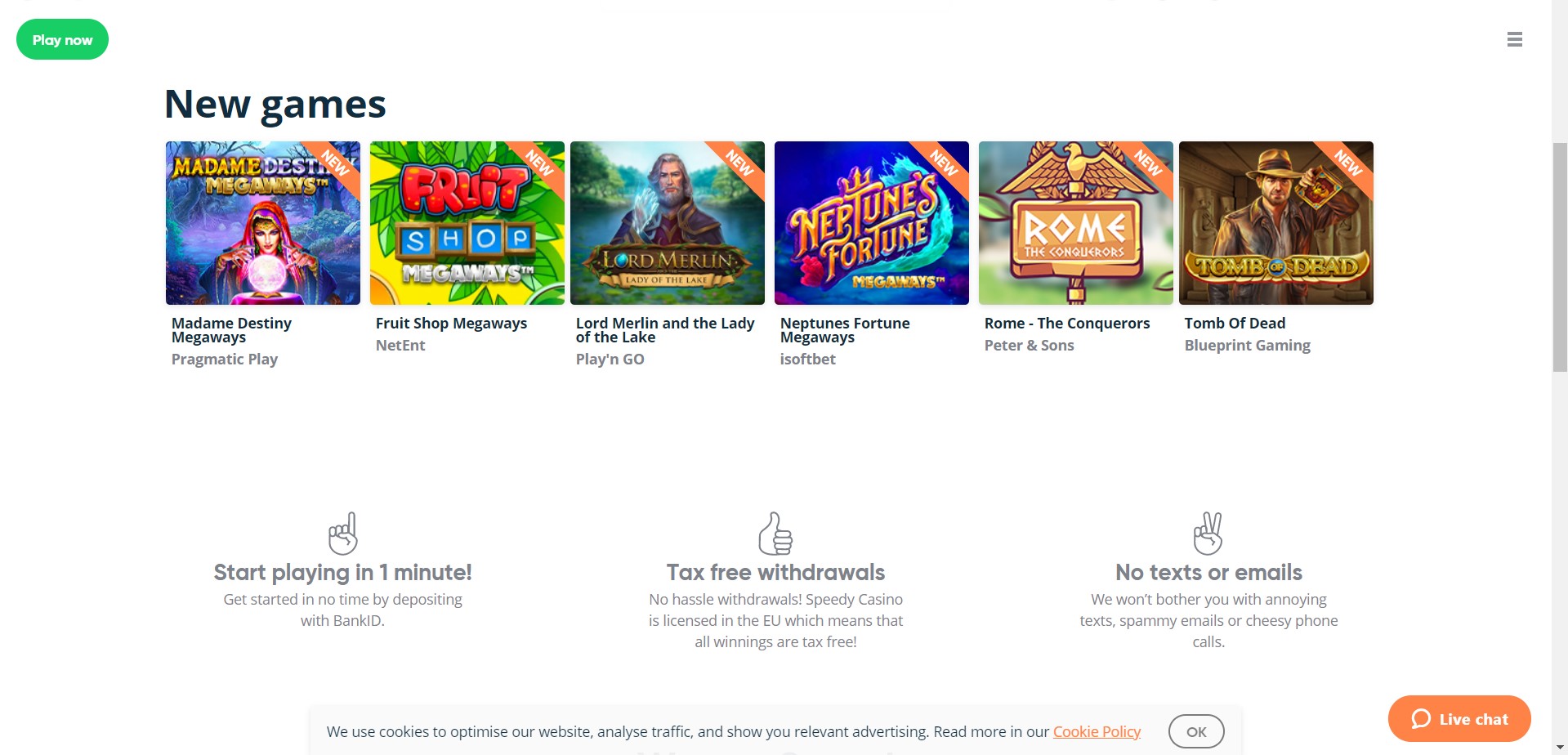Viewport: 1568px width, 755px height.
Task: Click the scrollbar down arrow
Action: (x=1560, y=748)
